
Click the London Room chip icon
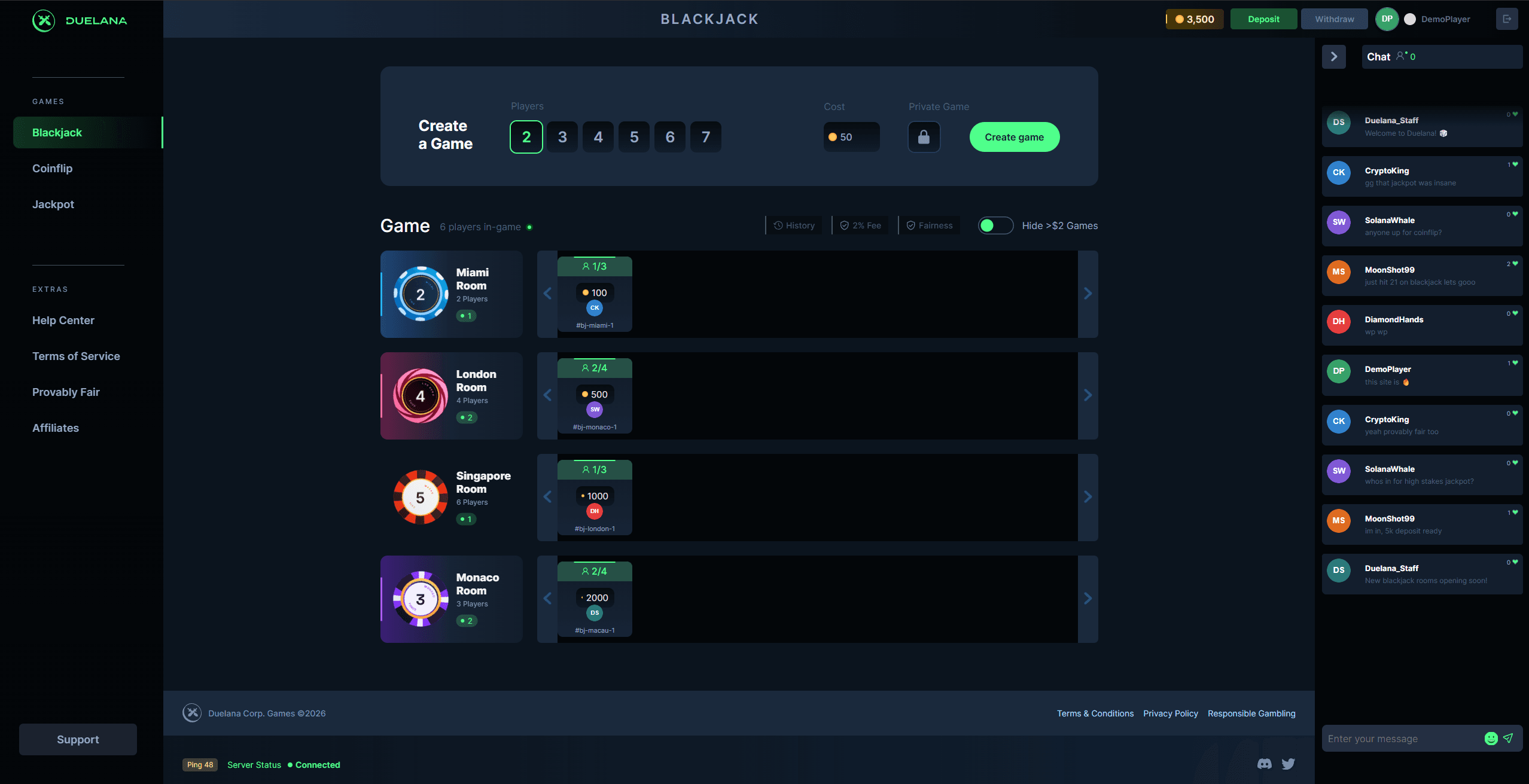421,396
